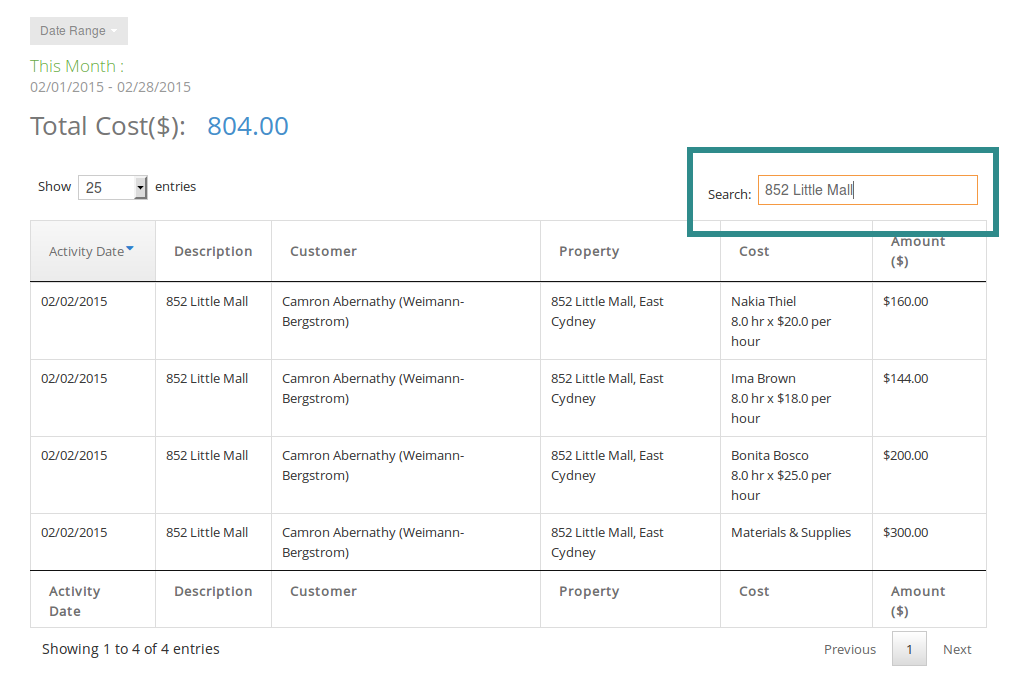Sort by the Property column header
The height and width of the screenshot is (688, 1010).
[x=630, y=251]
